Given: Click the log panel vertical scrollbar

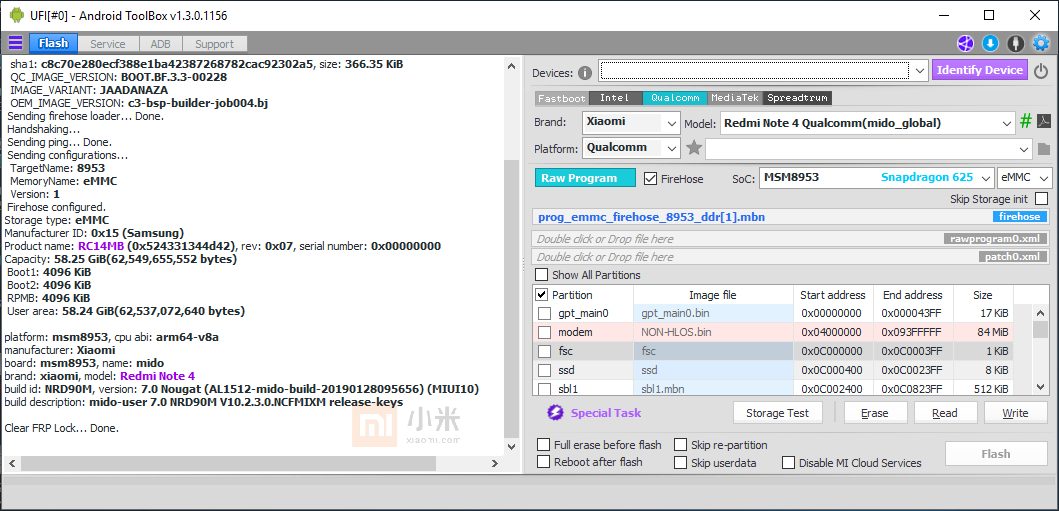Looking at the screenshot, I should pos(513,257).
